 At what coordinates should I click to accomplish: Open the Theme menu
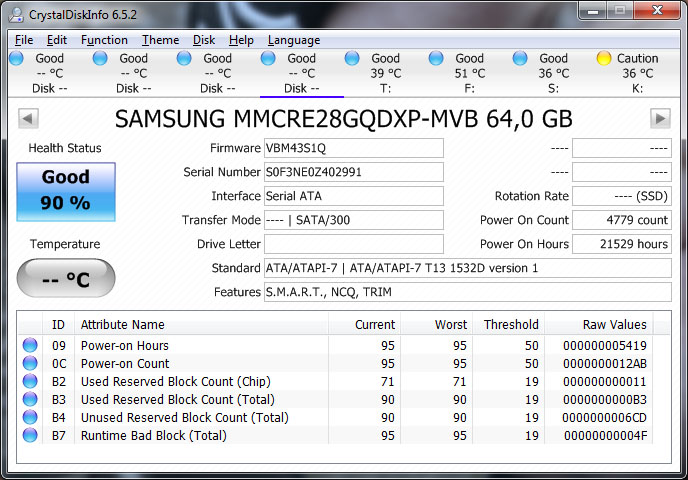tap(160, 40)
